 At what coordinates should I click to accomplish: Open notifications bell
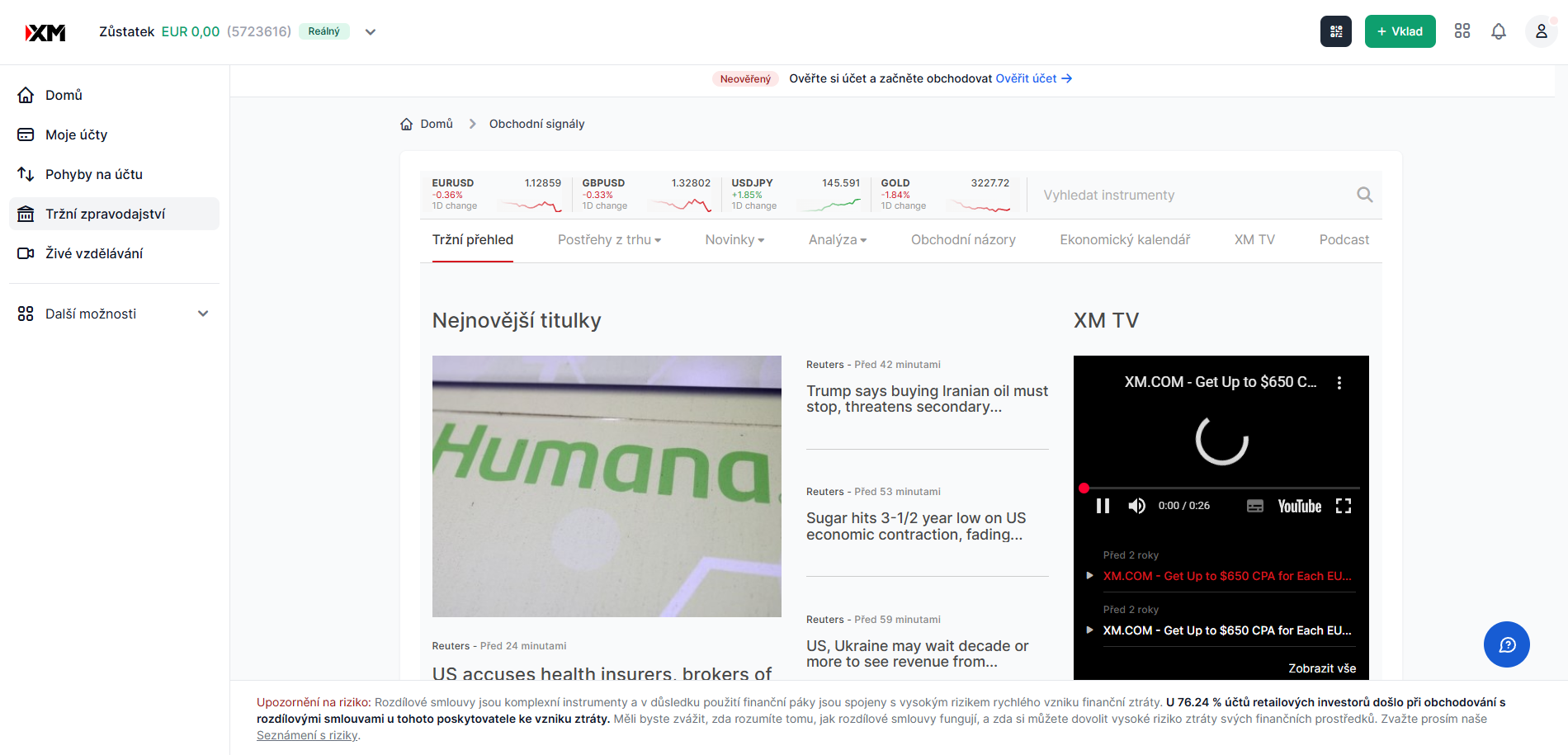coord(1499,31)
